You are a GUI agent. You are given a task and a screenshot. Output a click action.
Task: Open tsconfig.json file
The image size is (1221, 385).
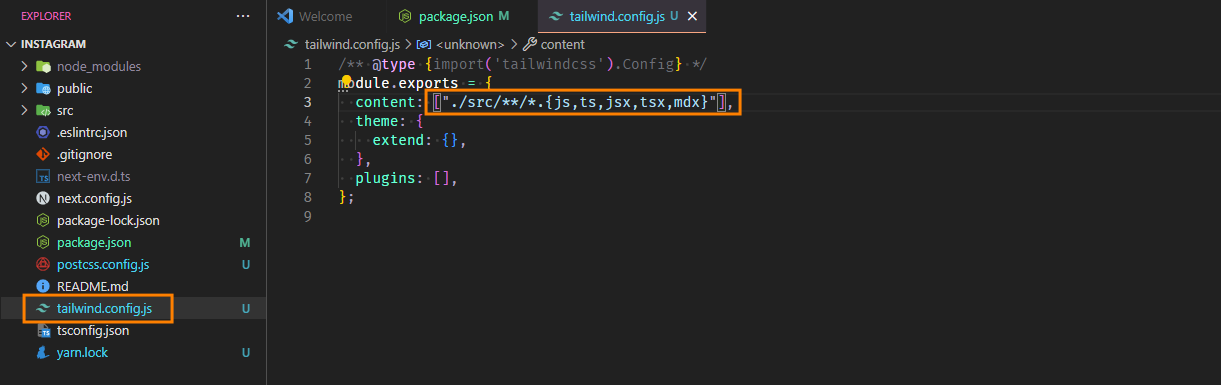pos(93,330)
